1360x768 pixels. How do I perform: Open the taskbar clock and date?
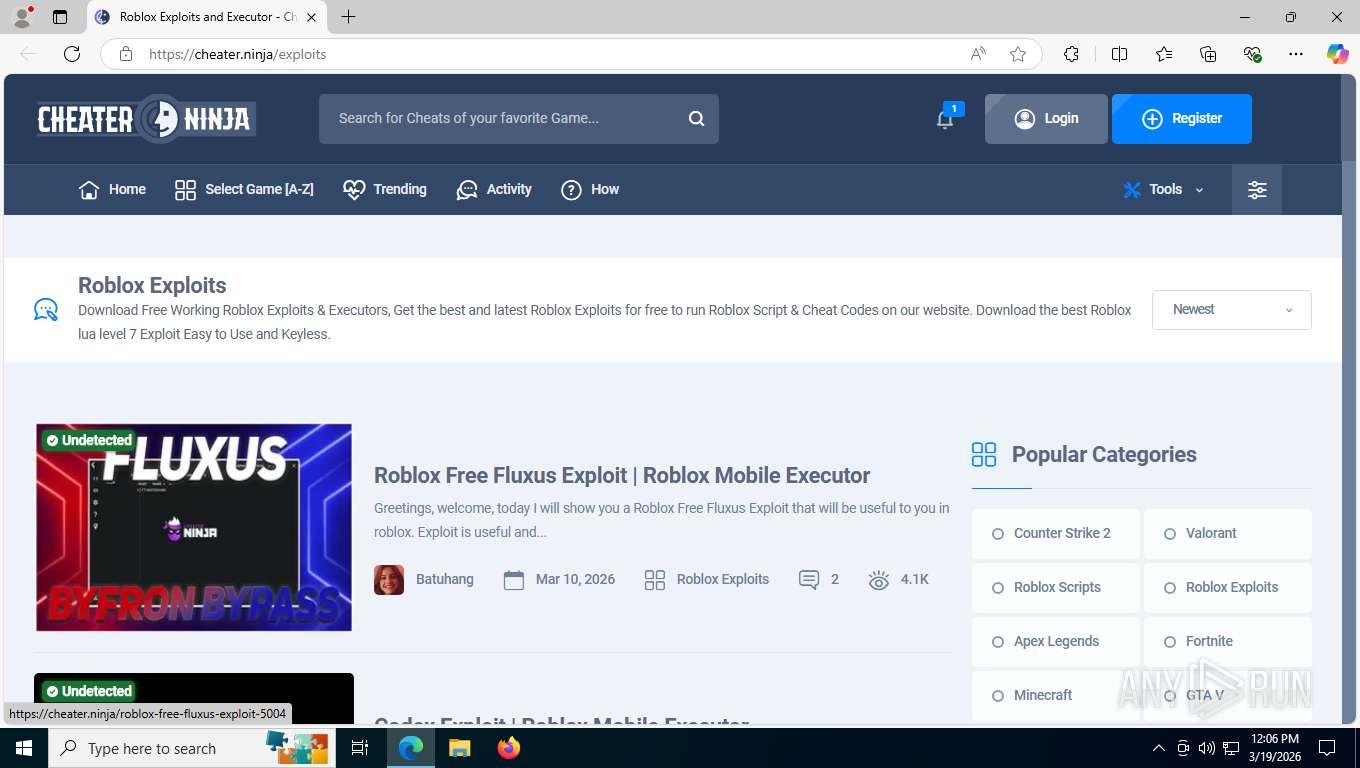pyautogui.click(x=1274, y=748)
